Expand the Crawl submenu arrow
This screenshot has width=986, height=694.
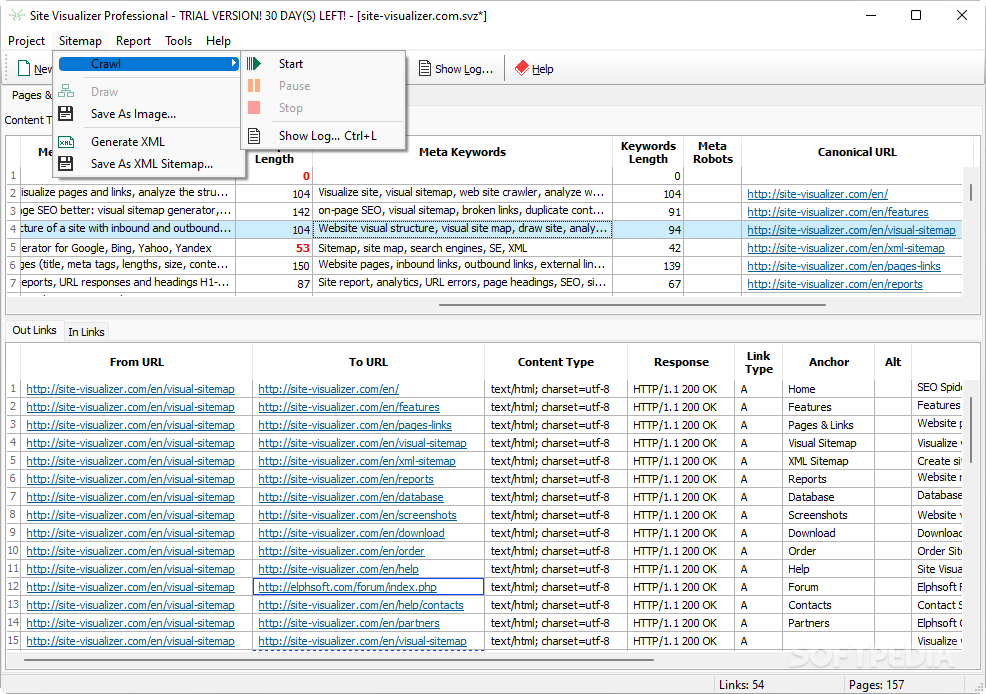pyautogui.click(x=234, y=63)
